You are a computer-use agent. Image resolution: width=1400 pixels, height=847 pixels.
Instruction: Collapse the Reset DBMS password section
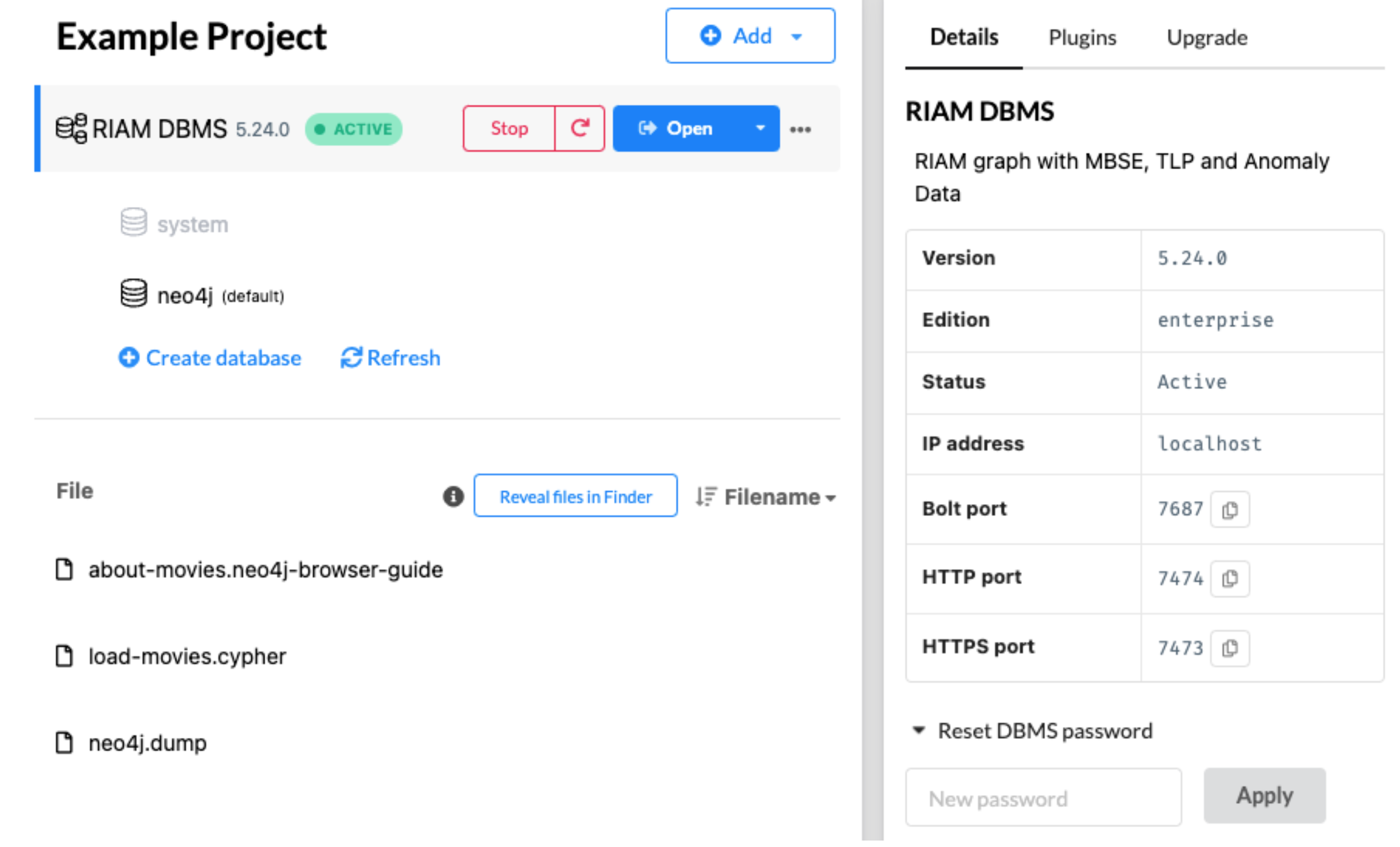[919, 730]
